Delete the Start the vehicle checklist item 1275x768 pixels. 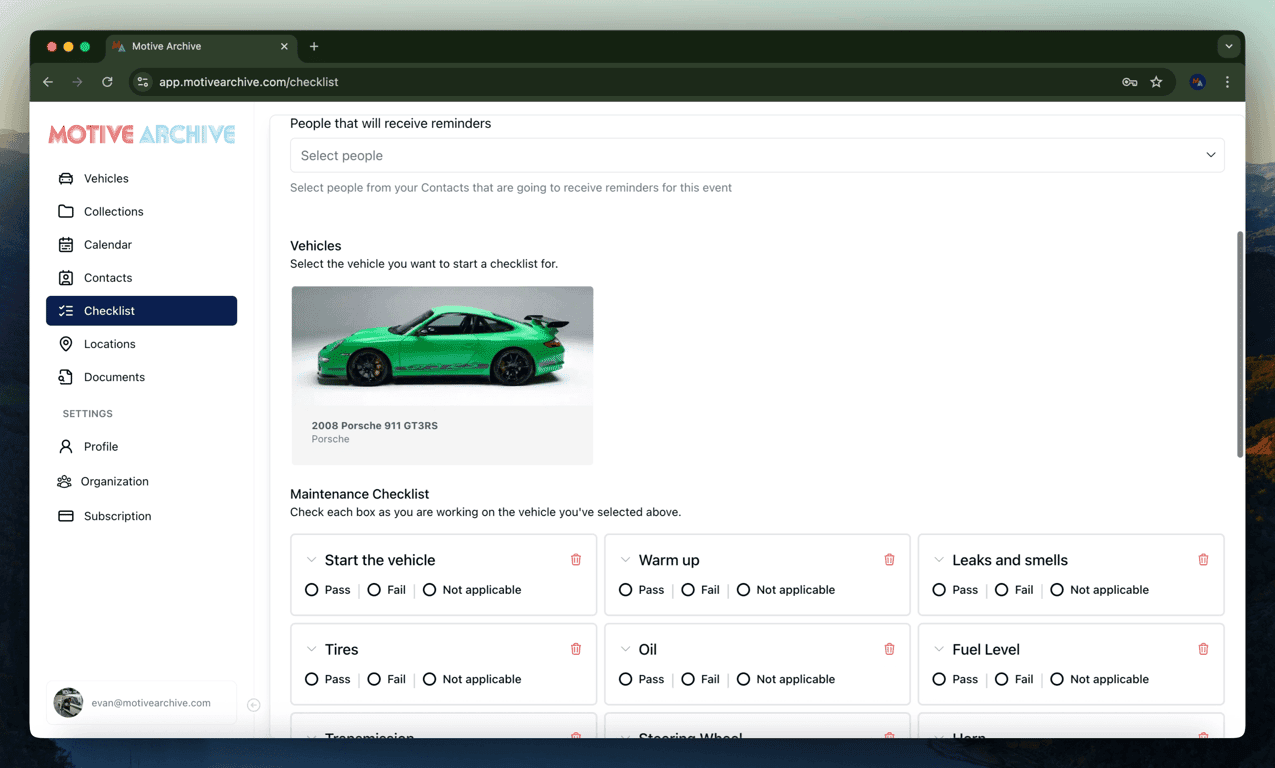[x=576, y=560]
